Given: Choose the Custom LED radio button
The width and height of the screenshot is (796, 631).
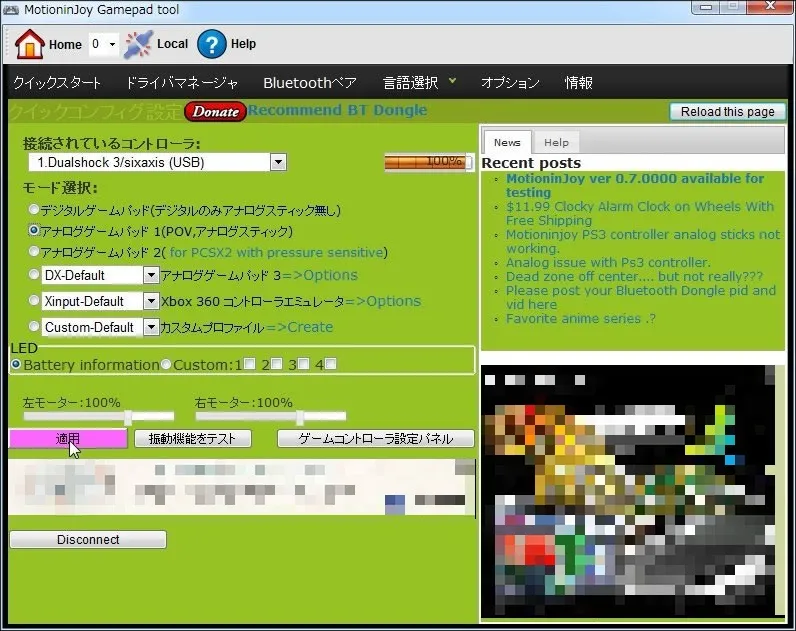Looking at the screenshot, I should (166, 364).
